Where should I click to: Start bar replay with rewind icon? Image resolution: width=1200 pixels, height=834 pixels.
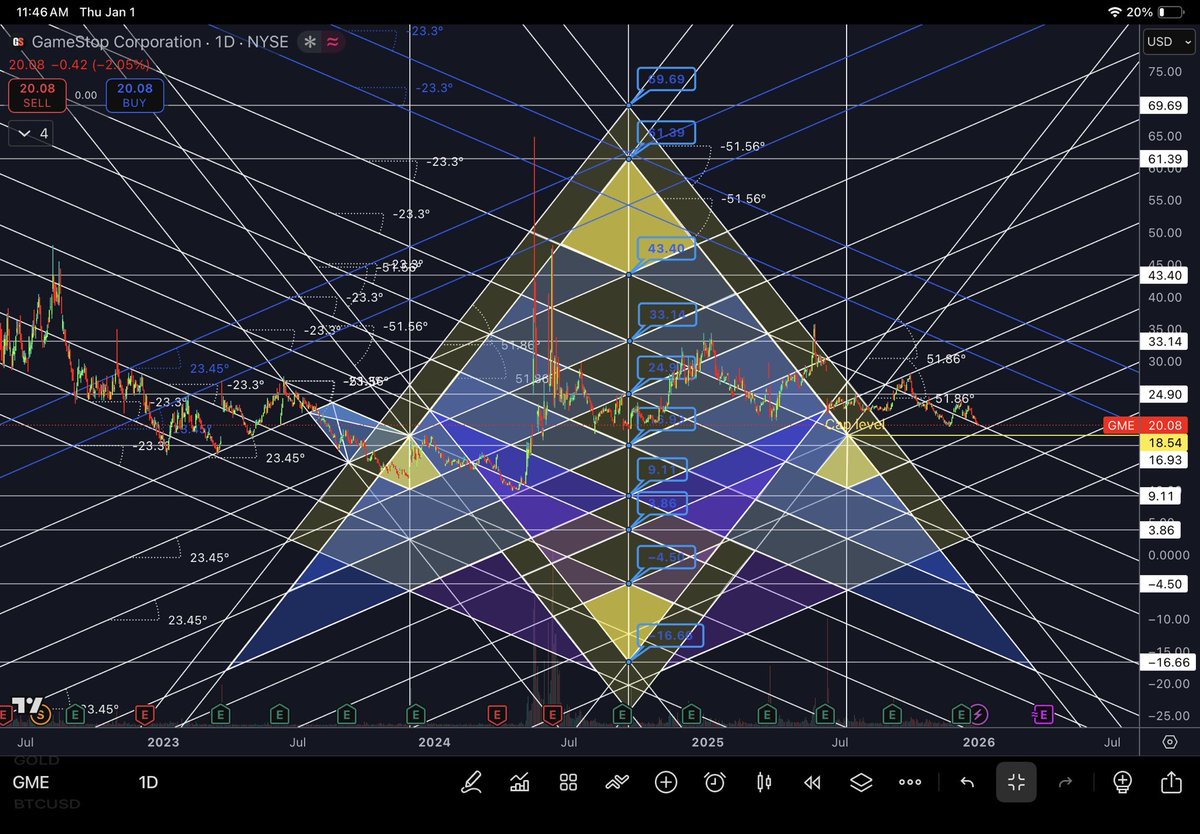pos(812,782)
